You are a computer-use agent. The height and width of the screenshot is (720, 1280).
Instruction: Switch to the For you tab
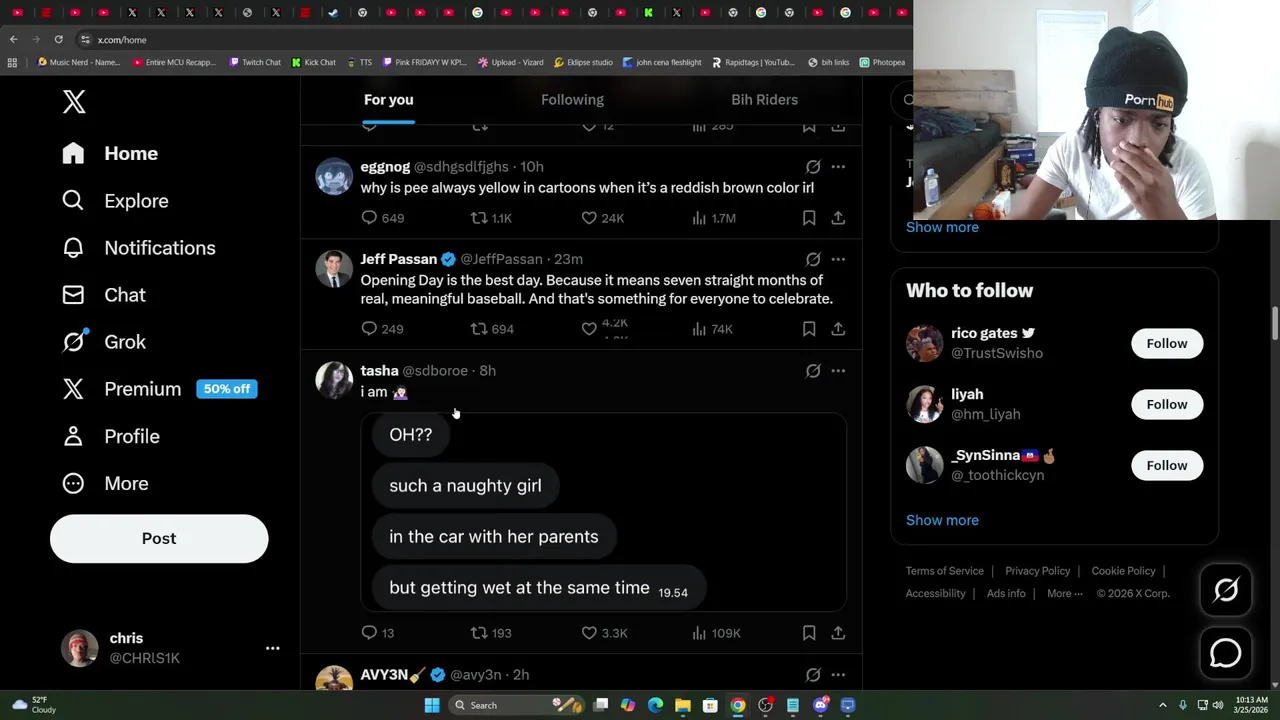[x=388, y=100]
